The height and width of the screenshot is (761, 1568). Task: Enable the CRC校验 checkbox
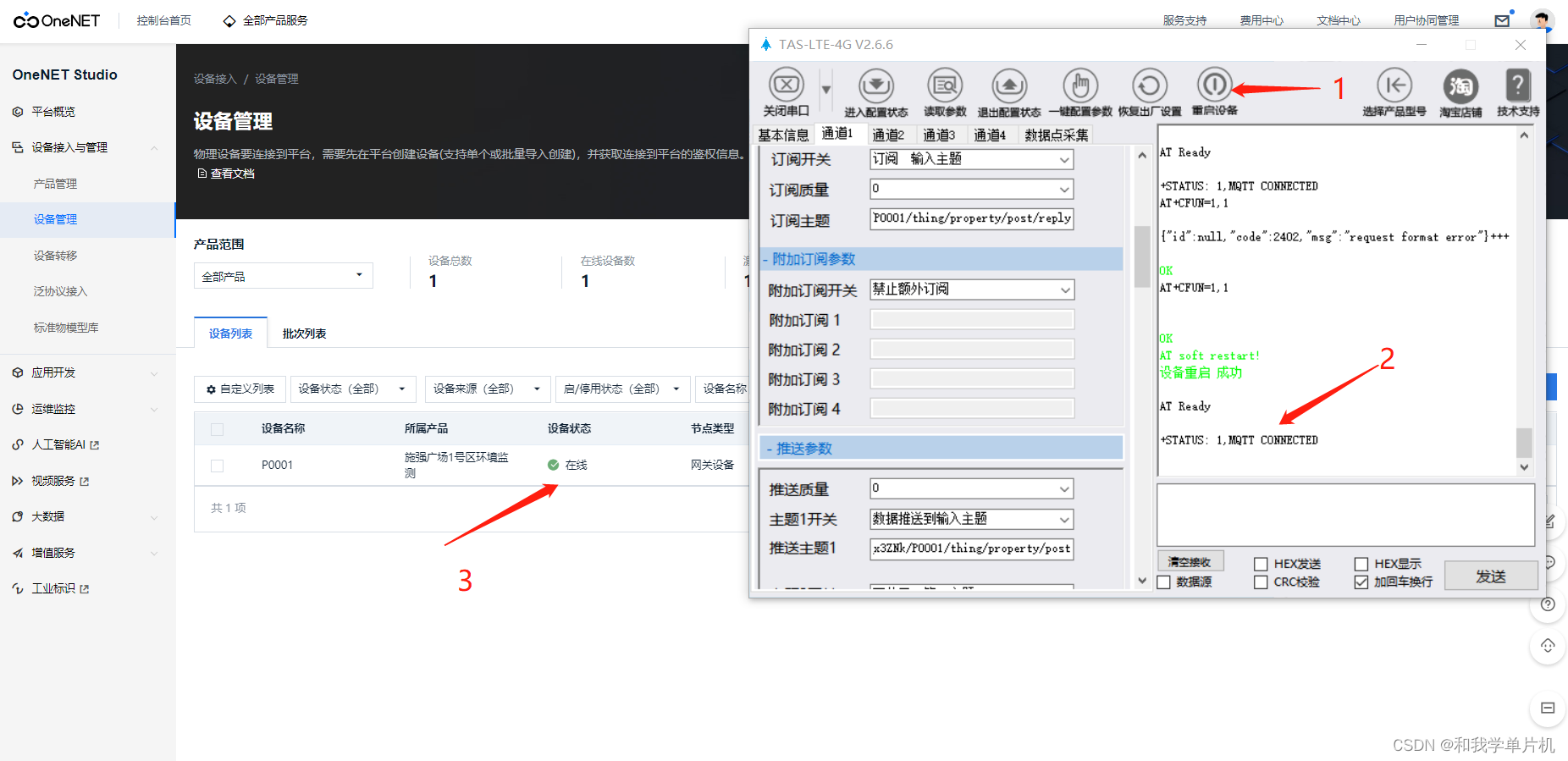tap(1261, 582)
